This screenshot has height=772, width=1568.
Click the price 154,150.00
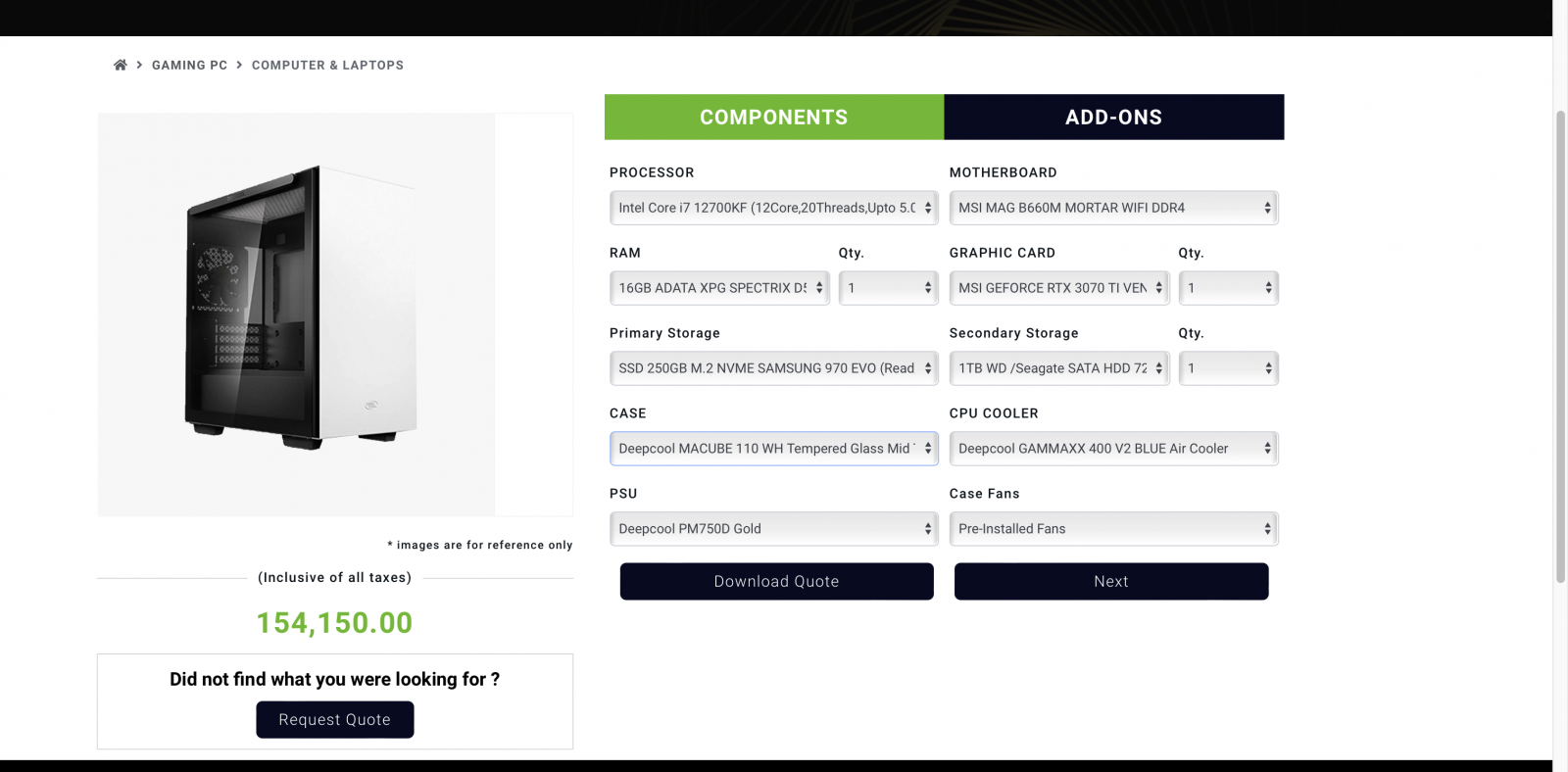point(335,623)
